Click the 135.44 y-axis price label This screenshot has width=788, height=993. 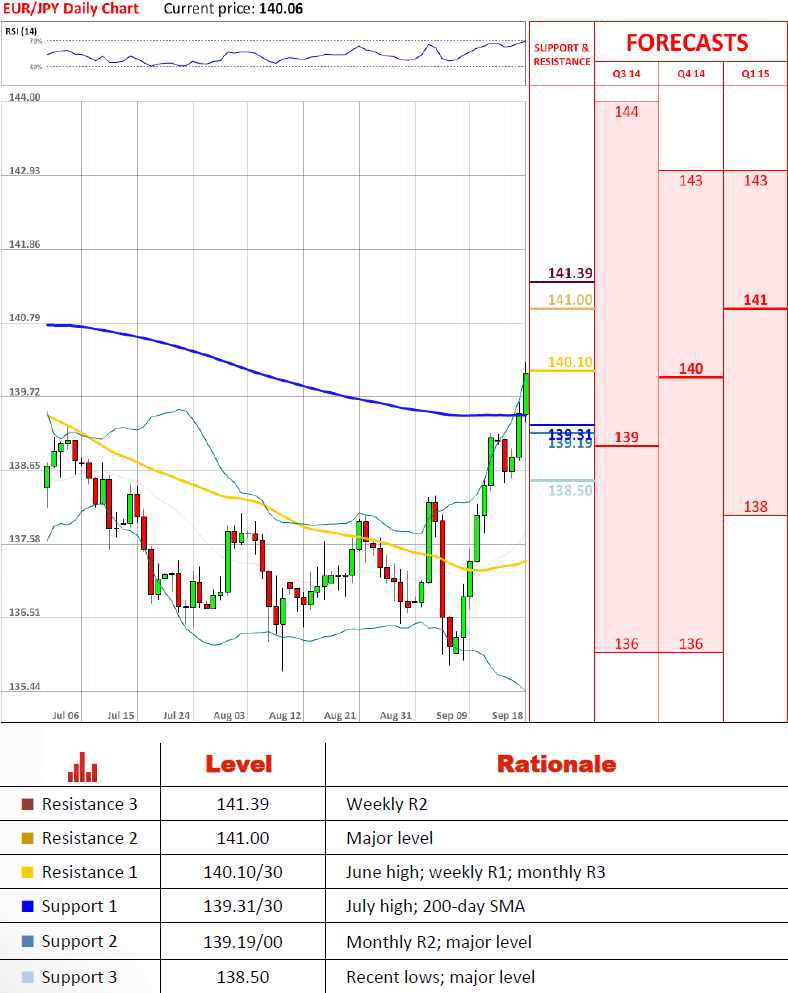coord(24,686)
